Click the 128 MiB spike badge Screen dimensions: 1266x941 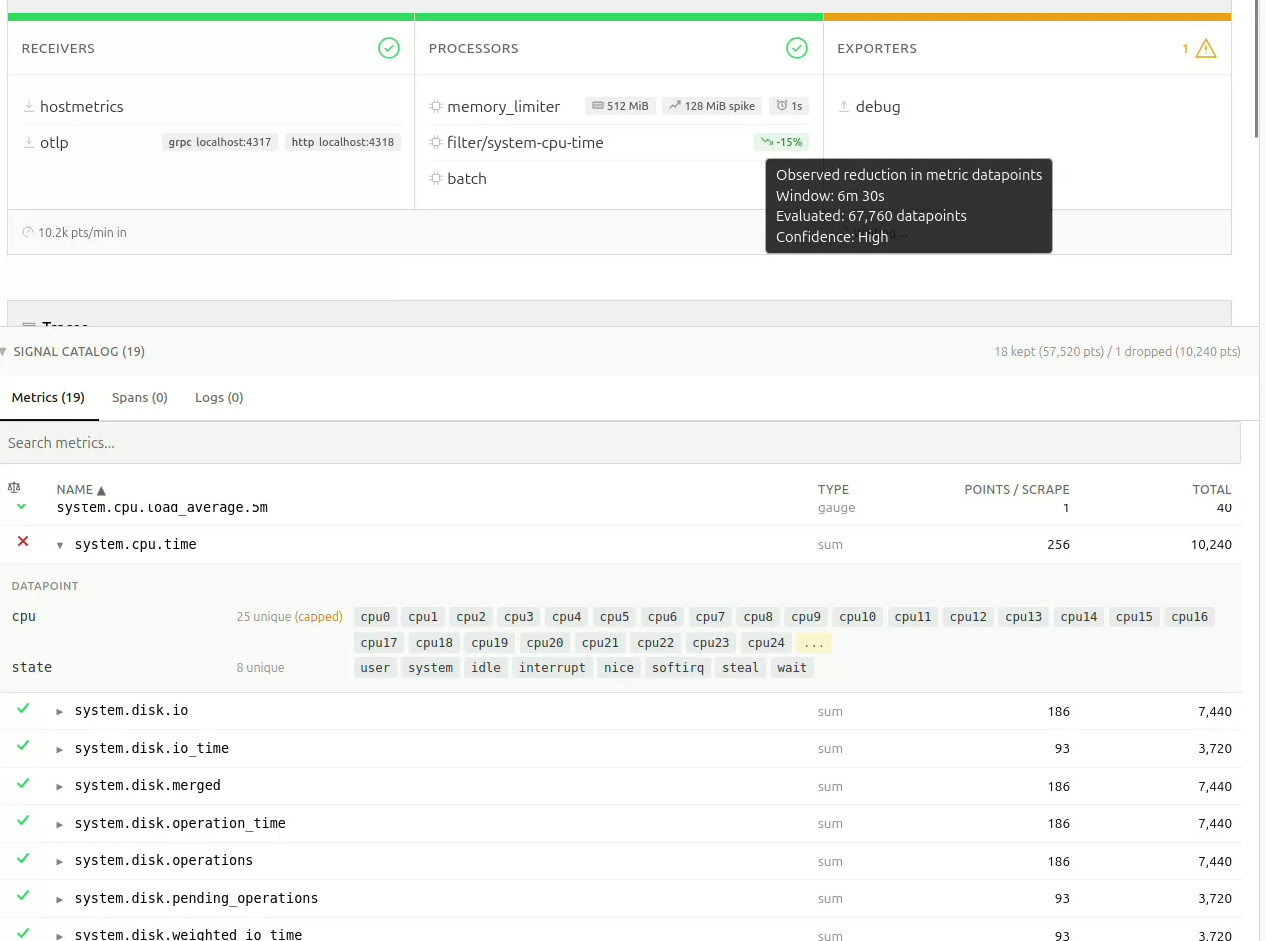(x=711, y=105)
